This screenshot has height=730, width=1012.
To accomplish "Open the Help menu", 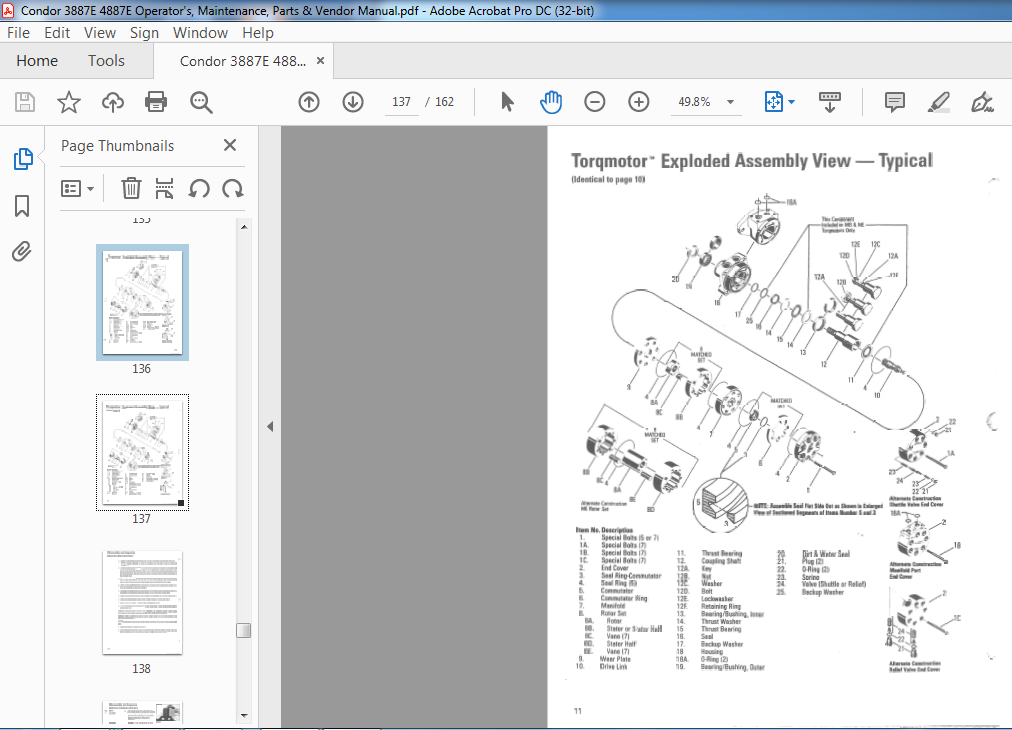I will (x=258, y=33).
